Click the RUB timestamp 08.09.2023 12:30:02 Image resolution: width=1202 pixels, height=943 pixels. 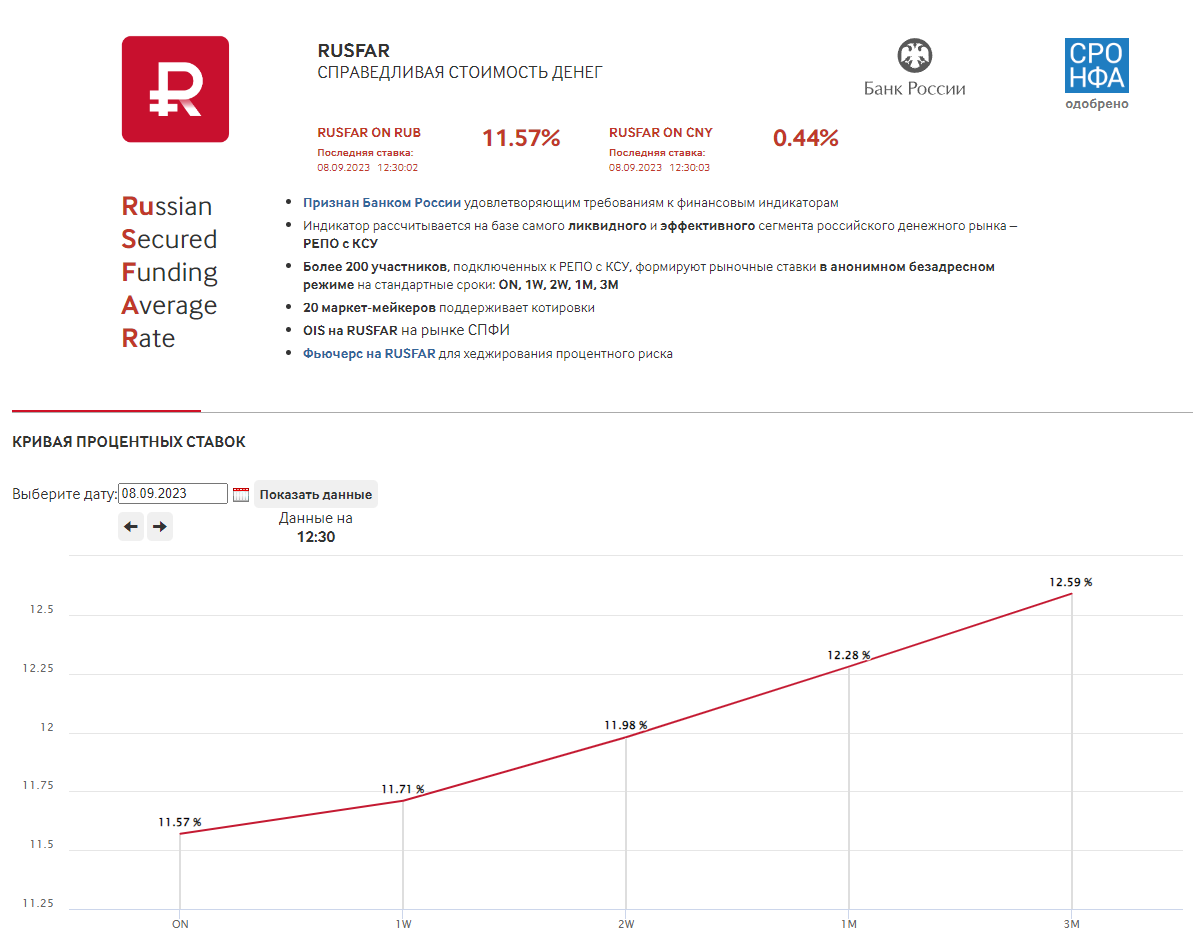click(x=368, y=168)
